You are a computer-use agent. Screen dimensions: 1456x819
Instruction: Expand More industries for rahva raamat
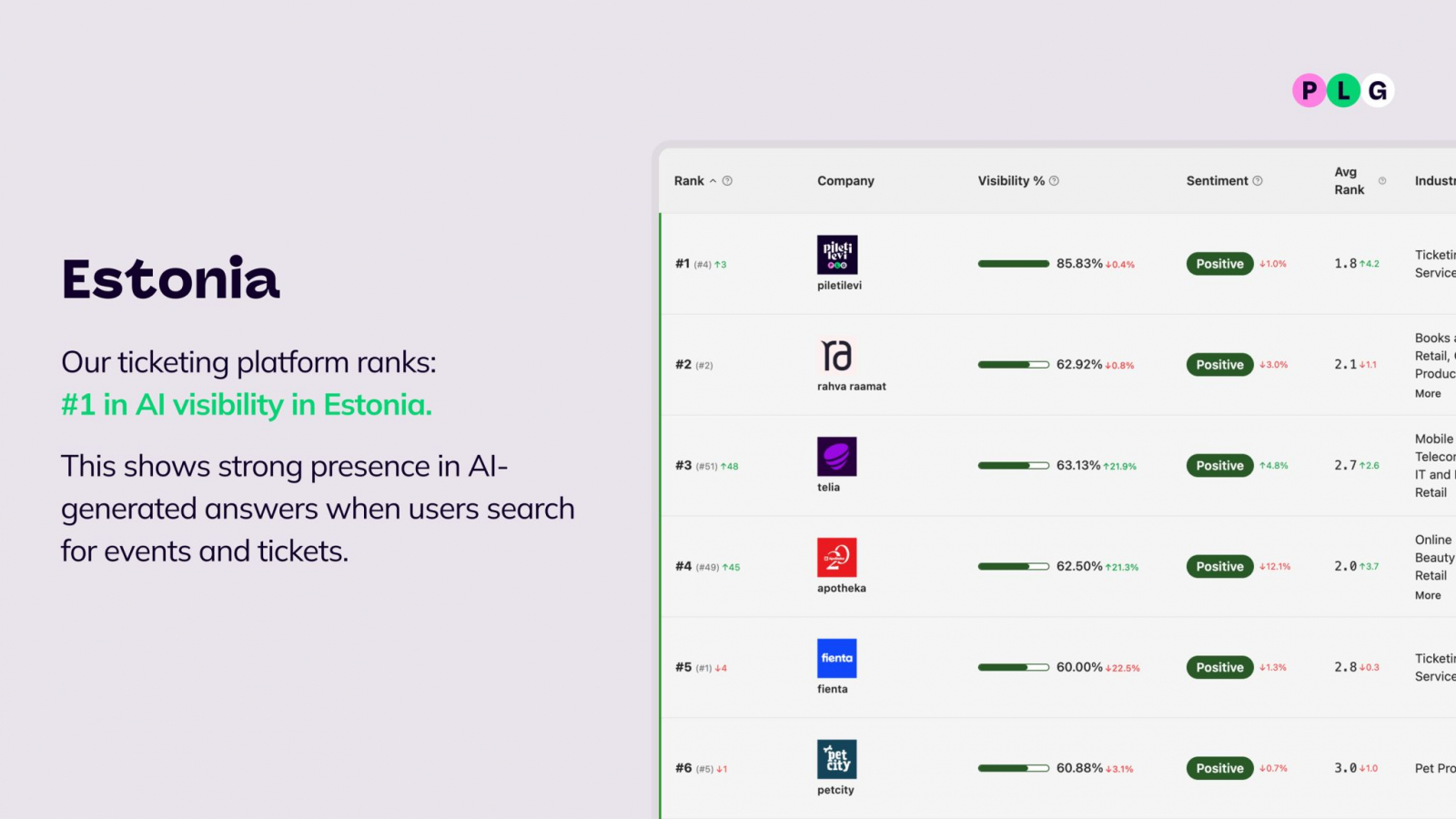pyautogui.click(x=1428, y=394)
